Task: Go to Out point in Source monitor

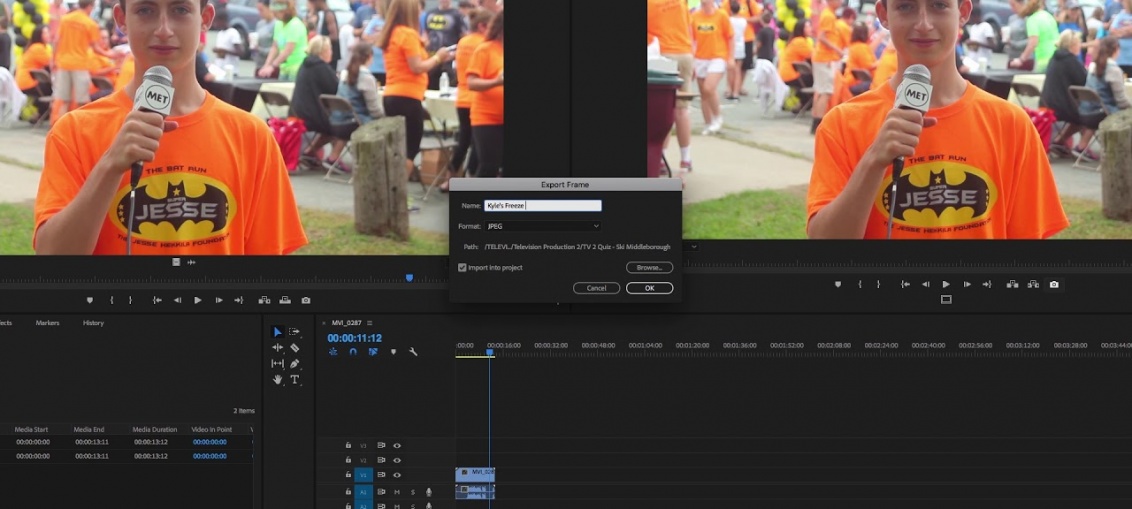Action: pos(238,300)
